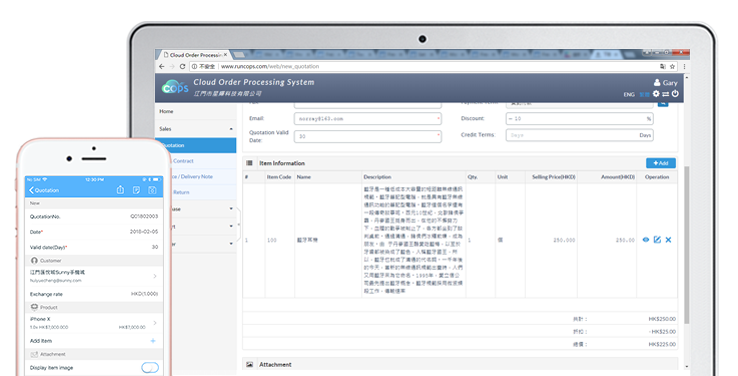Viewport: 738px width, 376px height.
Task: Open iPhone X product row chevron
Action: pos(155,323)
